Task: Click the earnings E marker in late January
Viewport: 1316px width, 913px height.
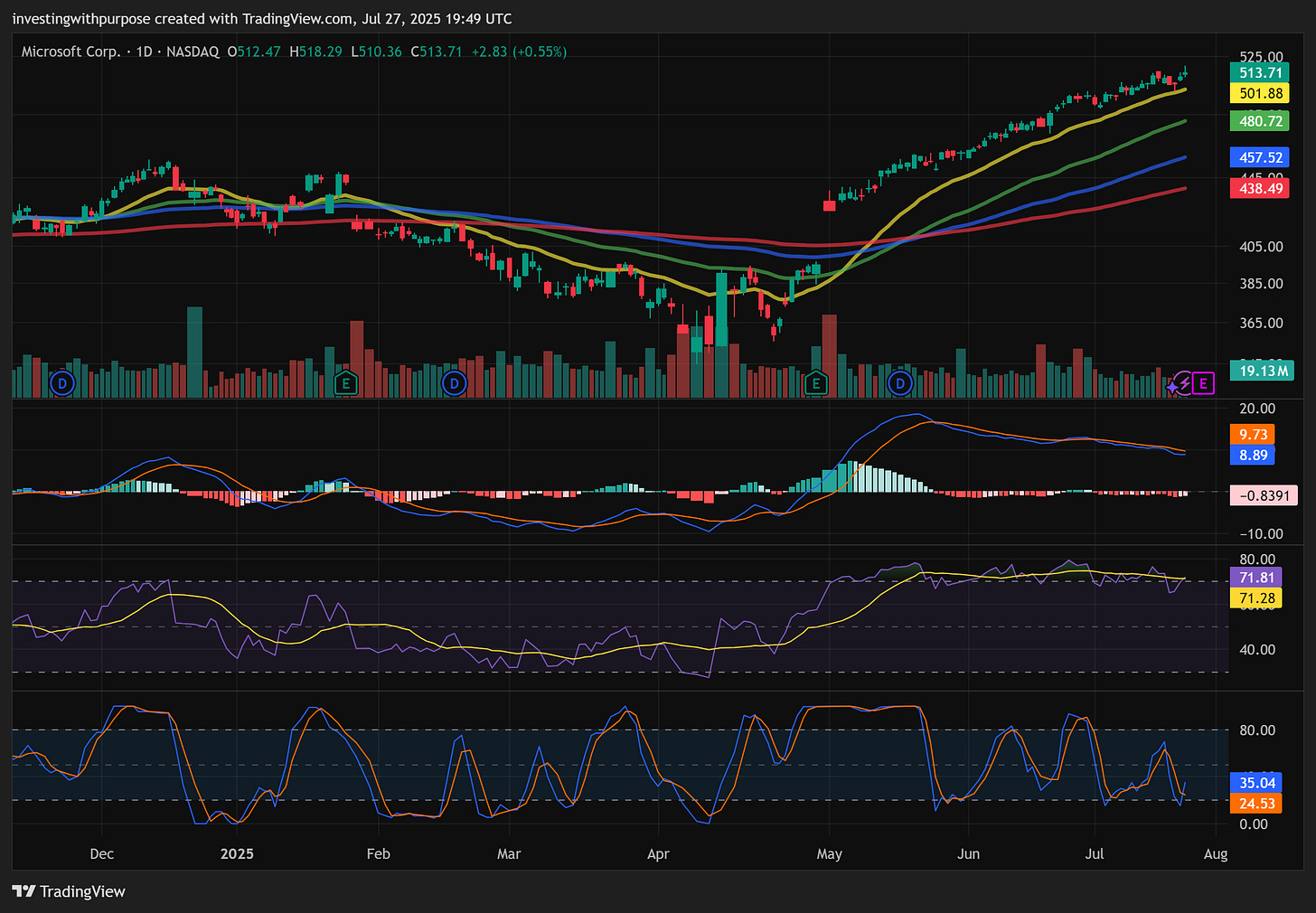Action: pos(345,383)
